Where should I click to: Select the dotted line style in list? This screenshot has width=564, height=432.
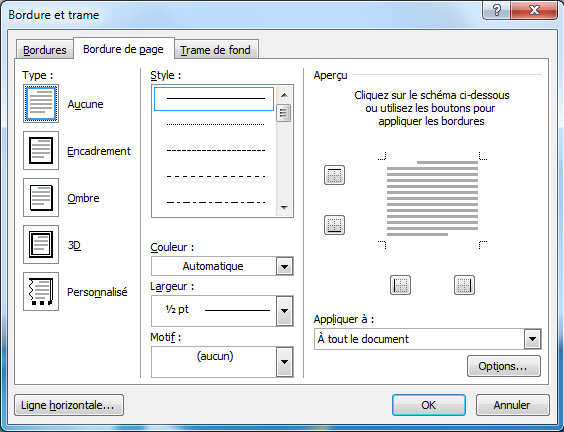(x=215, y=124)
